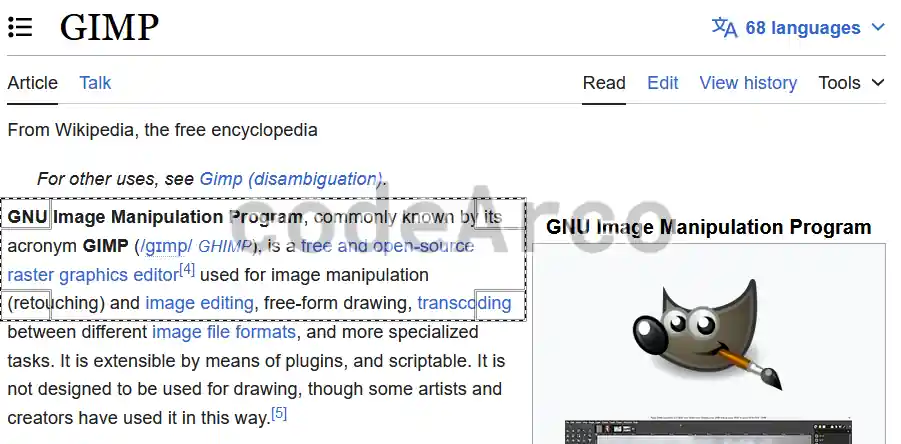The image size is (901, 444).
Task: Open the image file formats link
Action: tap(224, 332)
